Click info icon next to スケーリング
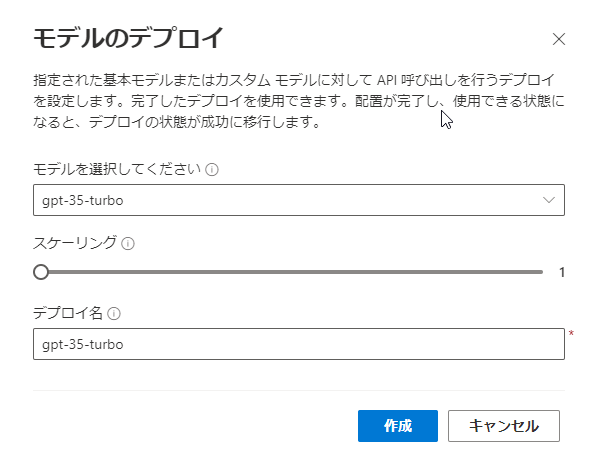Image resolution: width=596 pixels, height=463 pixels. pyautogui.click(x=128, y=243)
